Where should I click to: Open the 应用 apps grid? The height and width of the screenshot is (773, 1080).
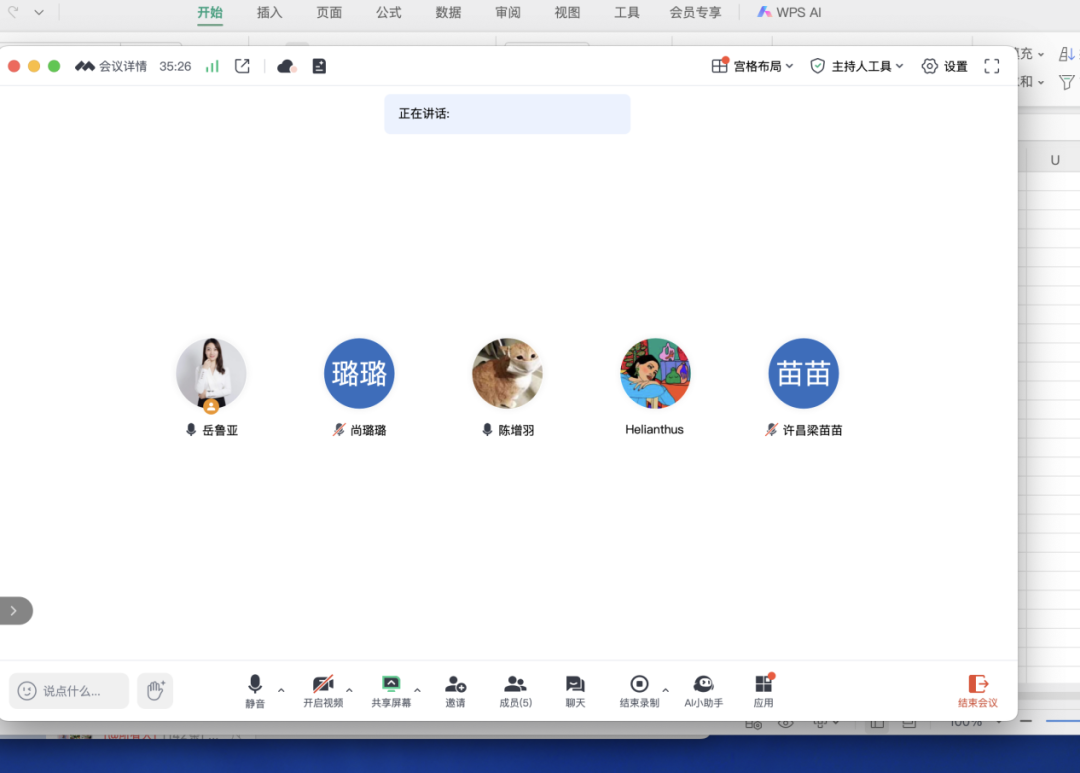click(763, 690)
